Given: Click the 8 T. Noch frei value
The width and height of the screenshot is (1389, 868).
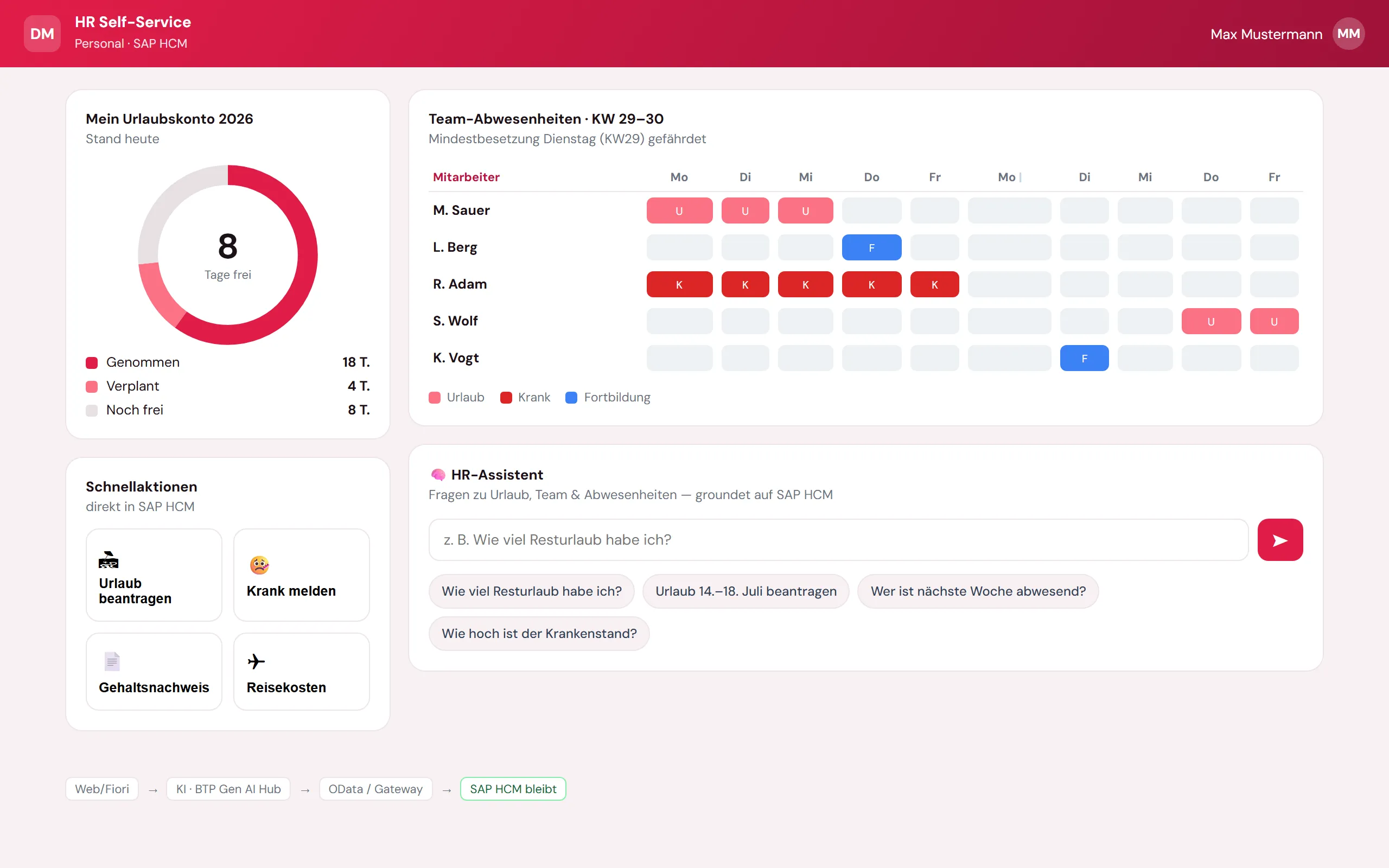Looking at the screenshot, I should point(359,410).
